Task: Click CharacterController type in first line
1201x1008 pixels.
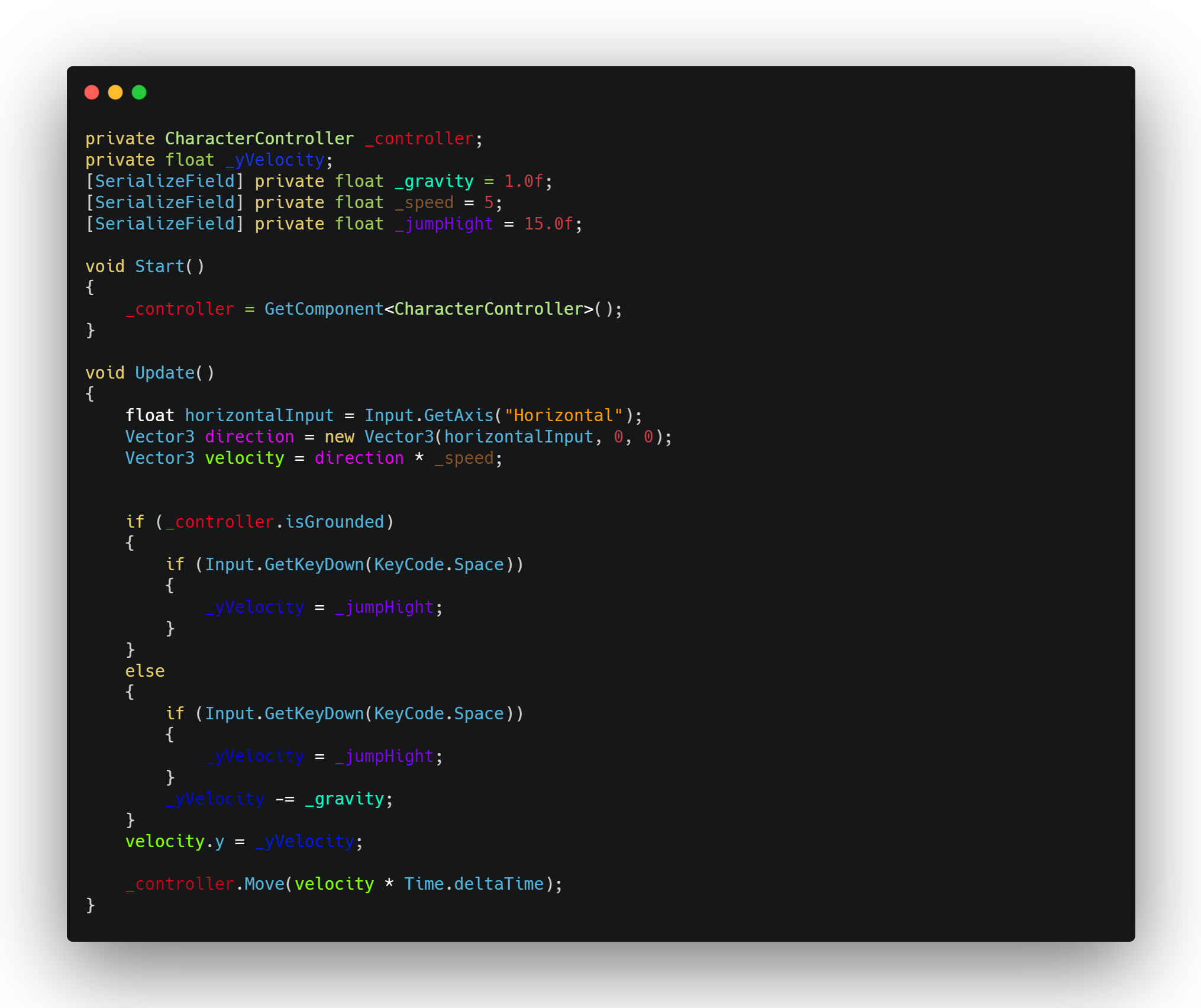Action: (259, 138)
